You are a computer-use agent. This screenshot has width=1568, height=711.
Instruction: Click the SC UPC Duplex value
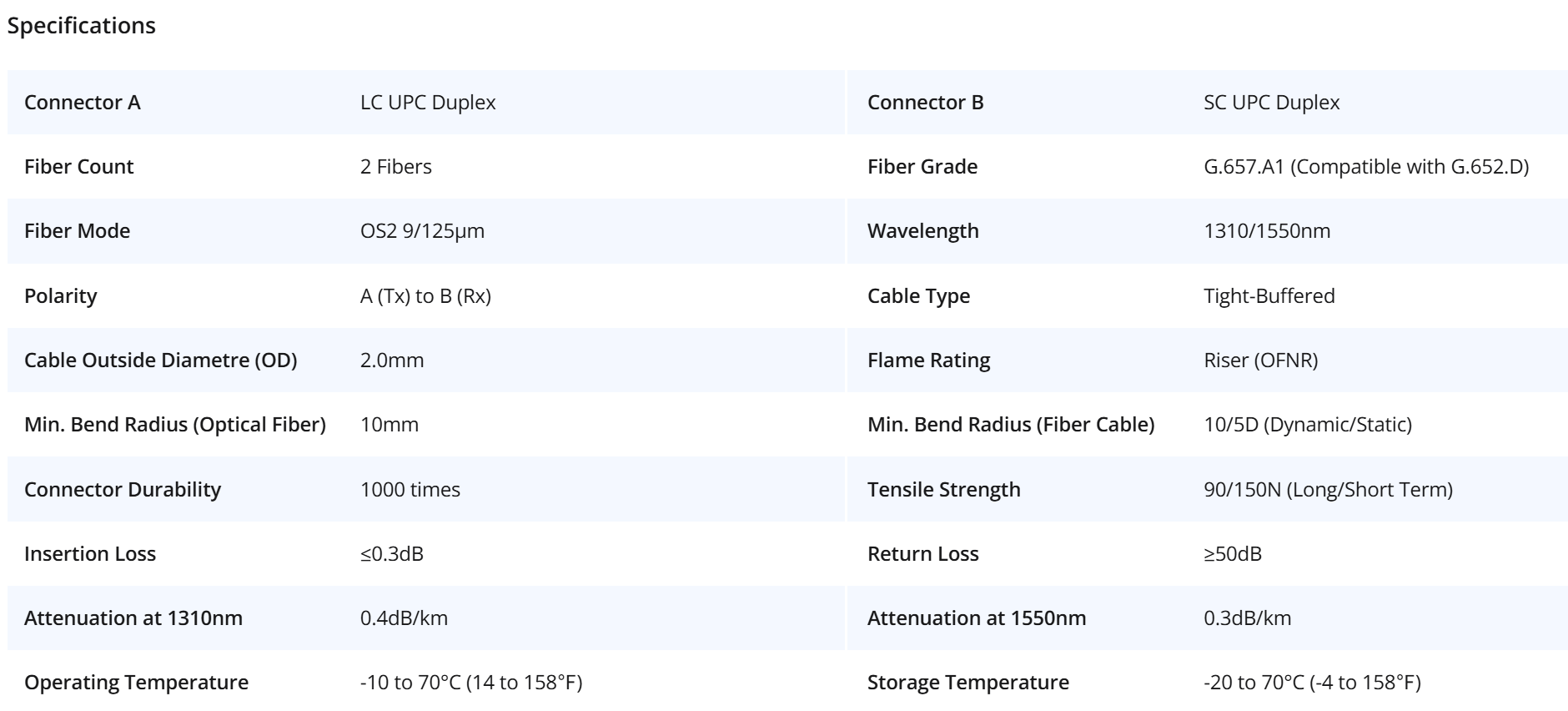pos(1272,103)
